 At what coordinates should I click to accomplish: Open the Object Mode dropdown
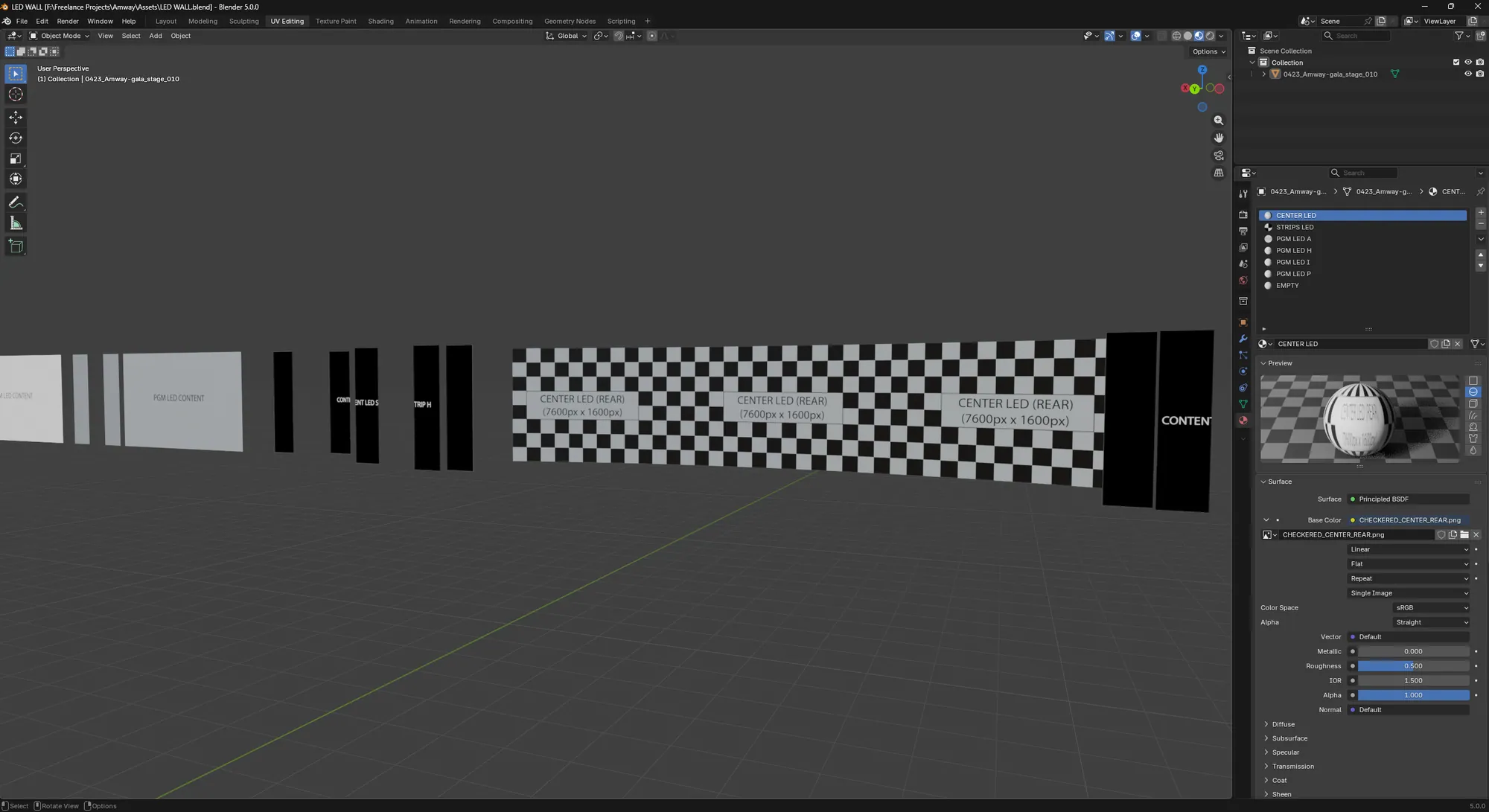click(60, 36)
